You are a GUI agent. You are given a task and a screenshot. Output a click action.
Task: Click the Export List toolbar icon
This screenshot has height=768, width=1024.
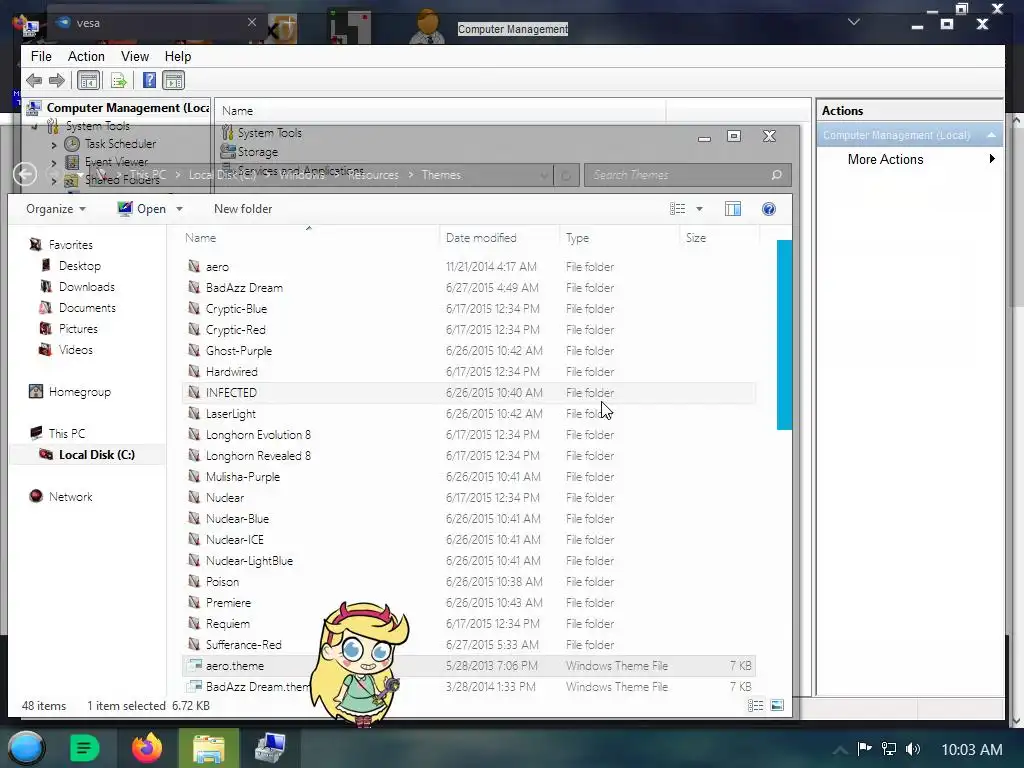(118, 80)
